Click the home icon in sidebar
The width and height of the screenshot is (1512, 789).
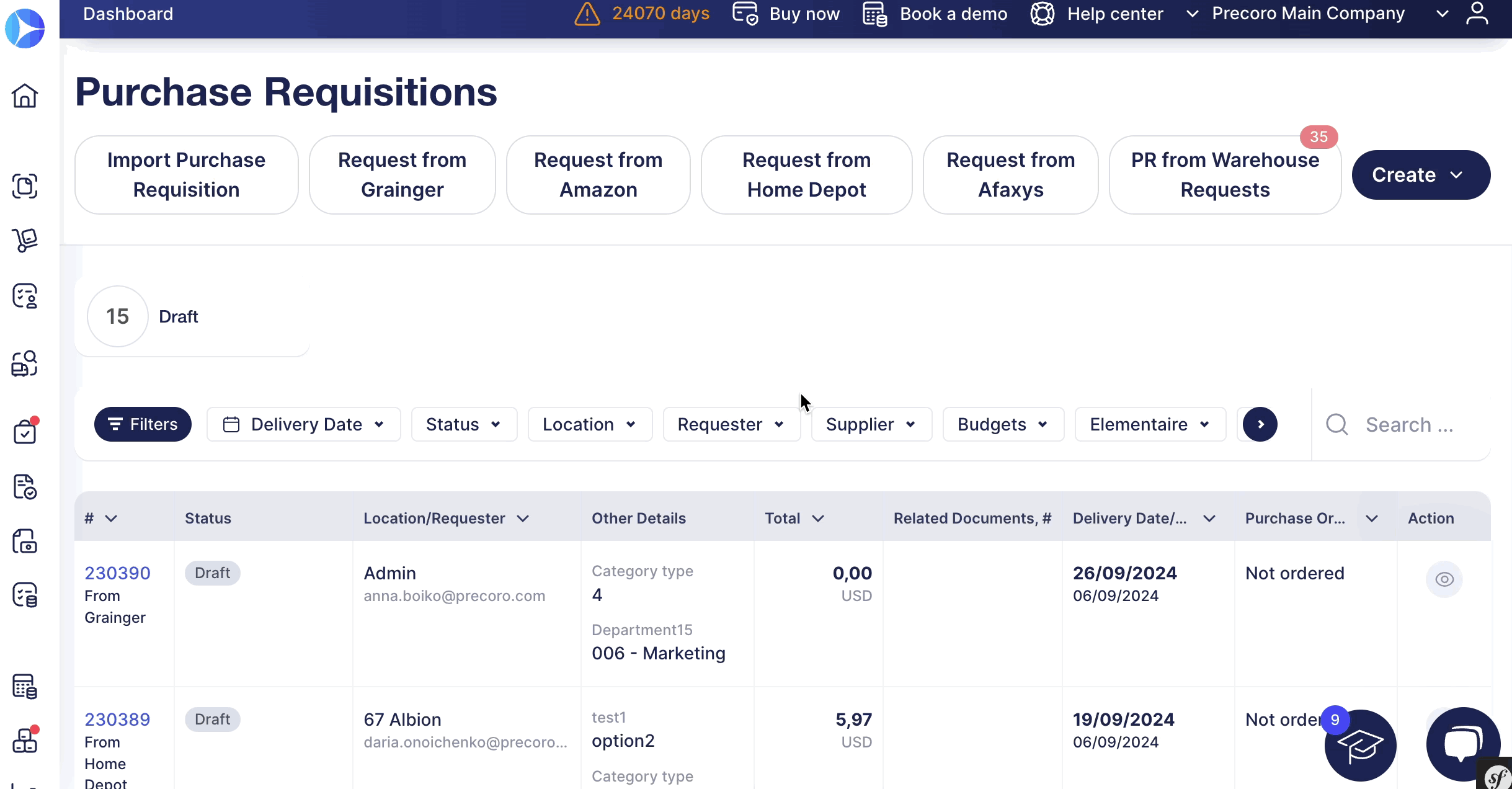tap(25, 96)
